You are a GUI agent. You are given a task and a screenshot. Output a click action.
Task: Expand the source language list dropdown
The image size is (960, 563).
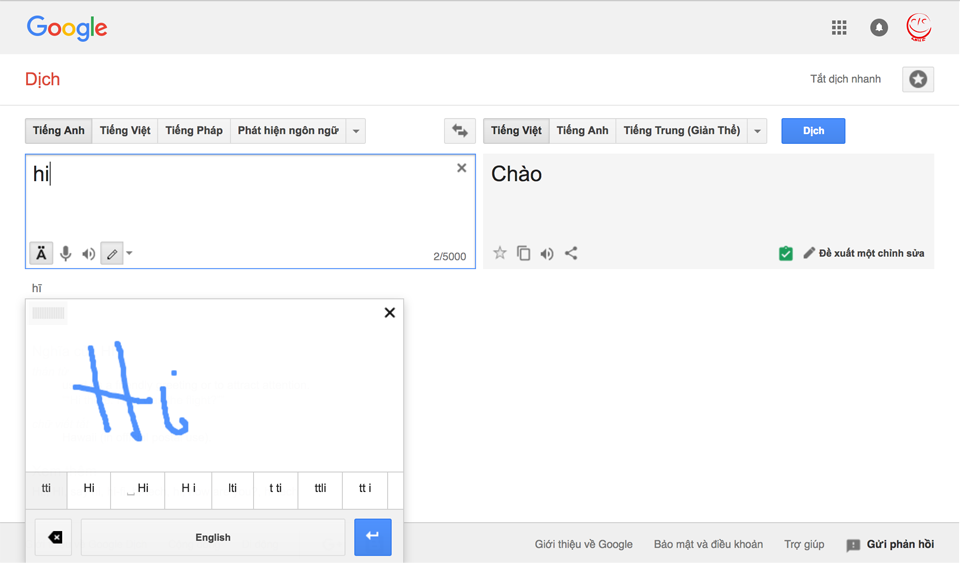[x=356, y=131]
